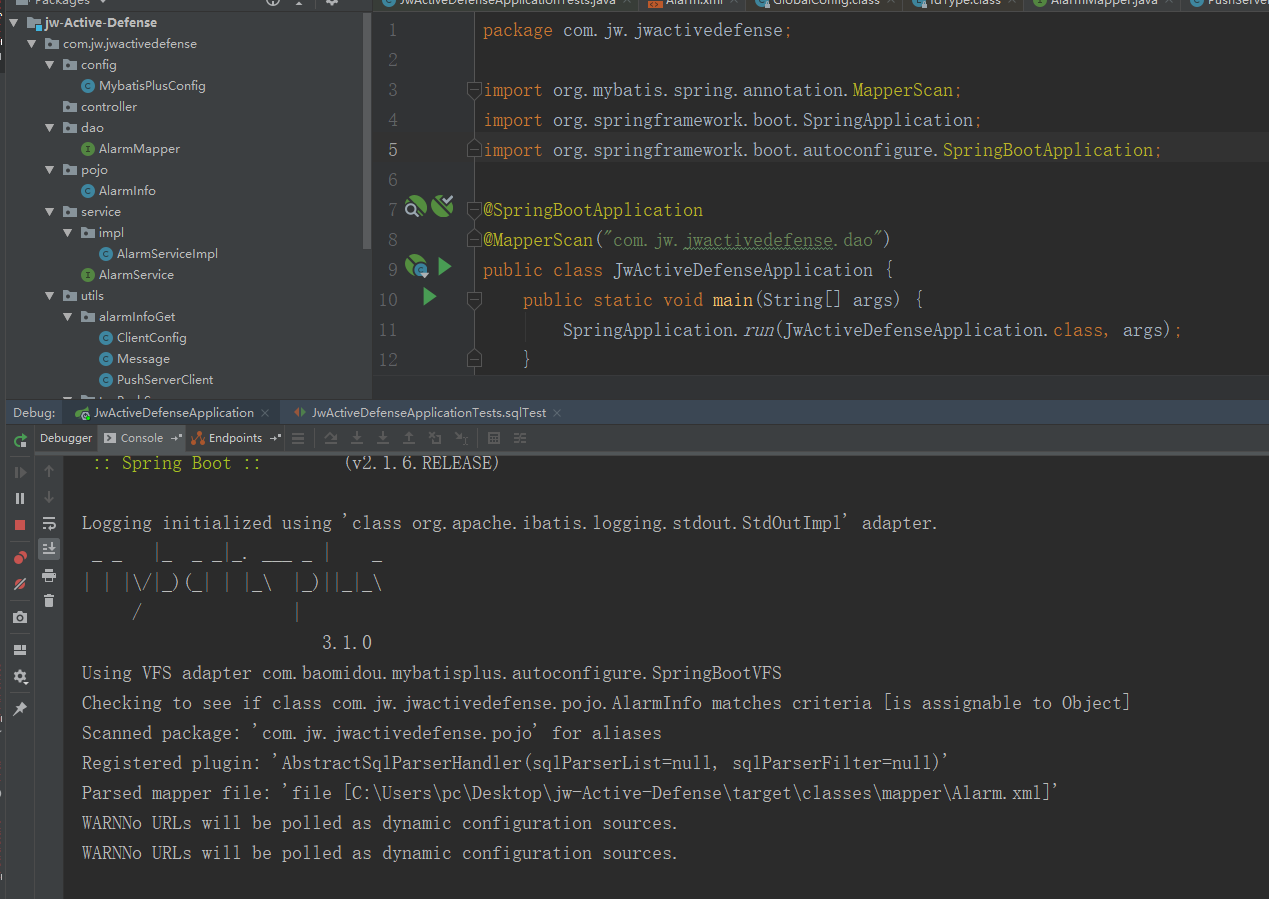1269x899 pixels.
Task: Click the Step Out icon
Action: 409,438
